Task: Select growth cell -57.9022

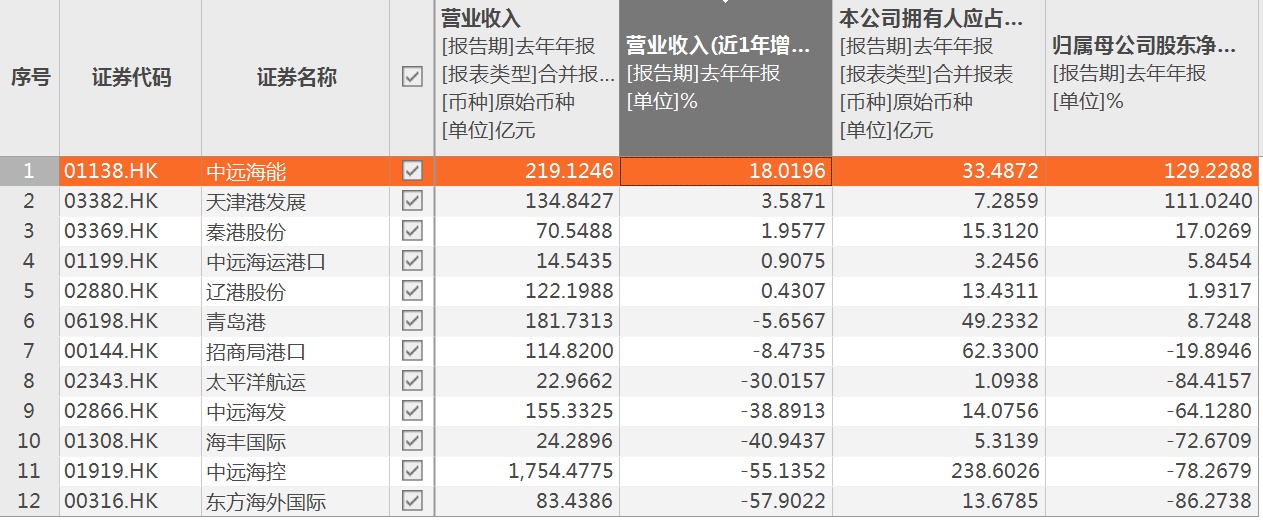Action: 726,501
